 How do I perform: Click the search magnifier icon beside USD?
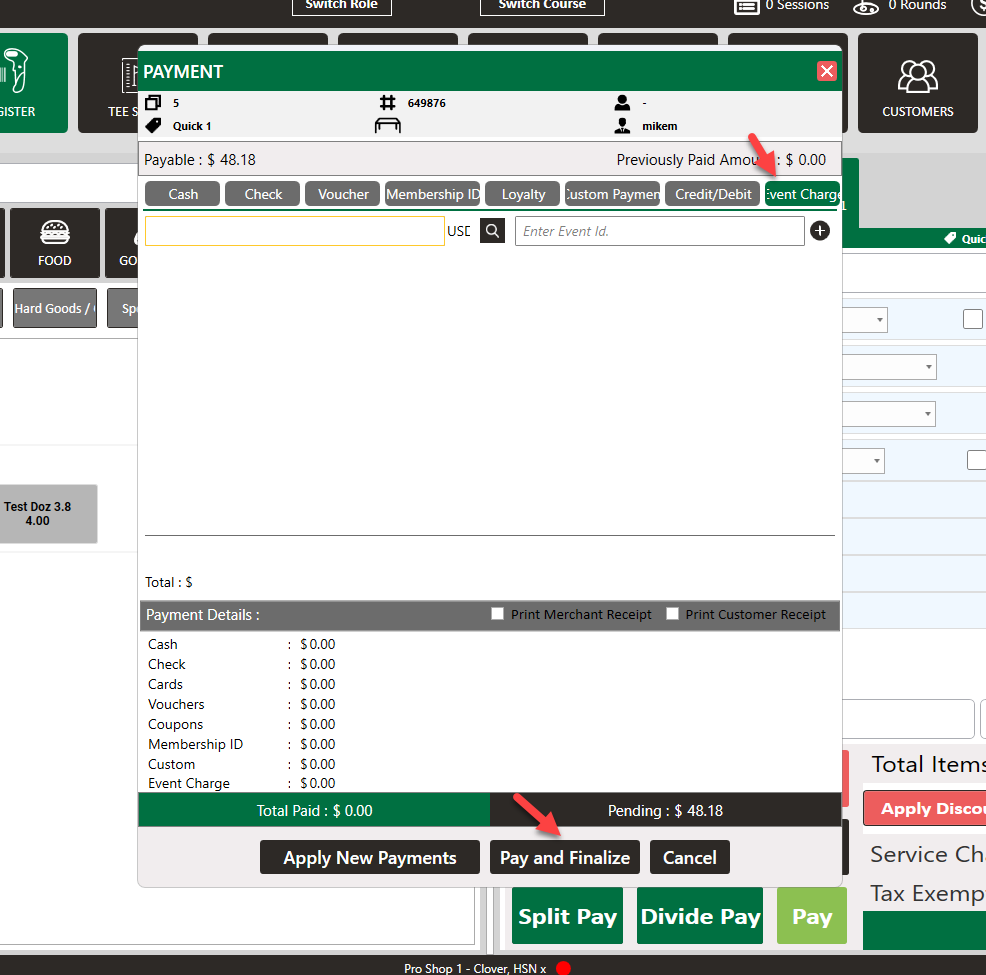[492, 231]
